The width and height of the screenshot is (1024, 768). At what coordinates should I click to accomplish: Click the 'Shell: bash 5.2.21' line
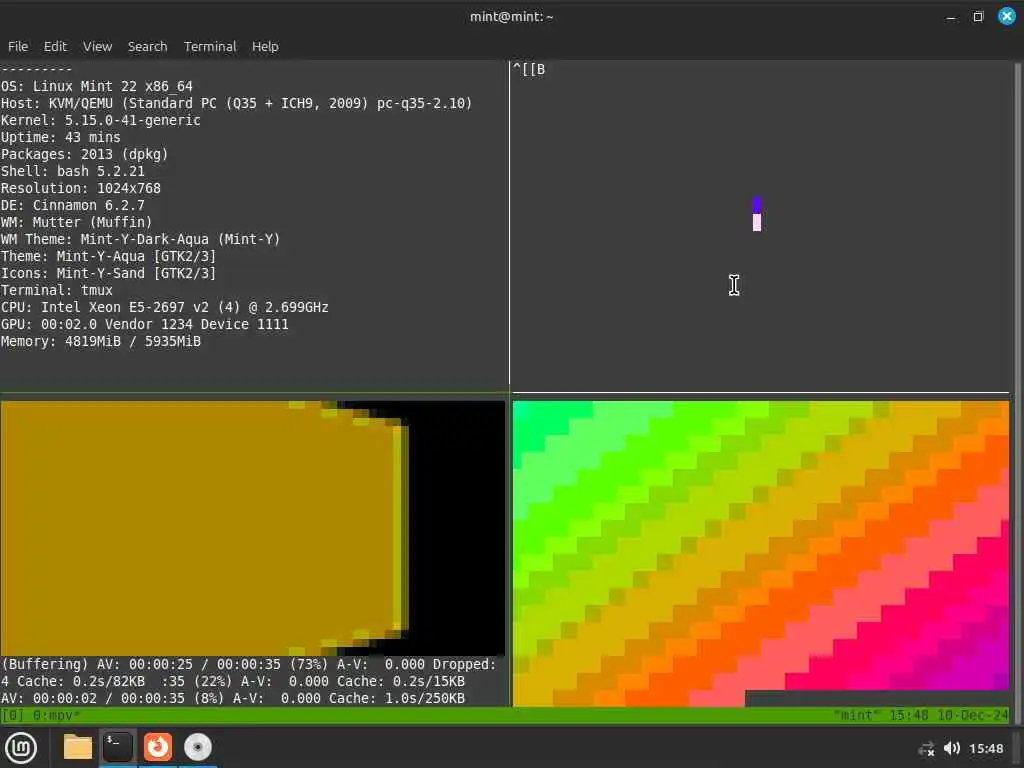[72, 171]
